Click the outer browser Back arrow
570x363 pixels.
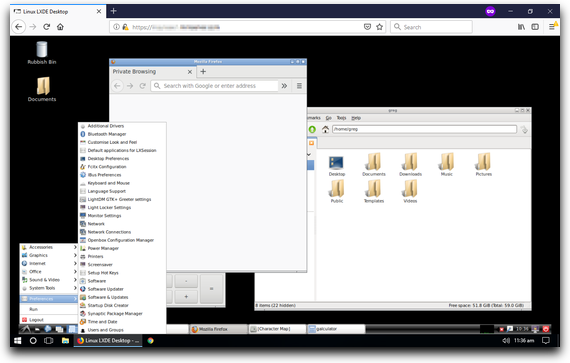(19, 27)
